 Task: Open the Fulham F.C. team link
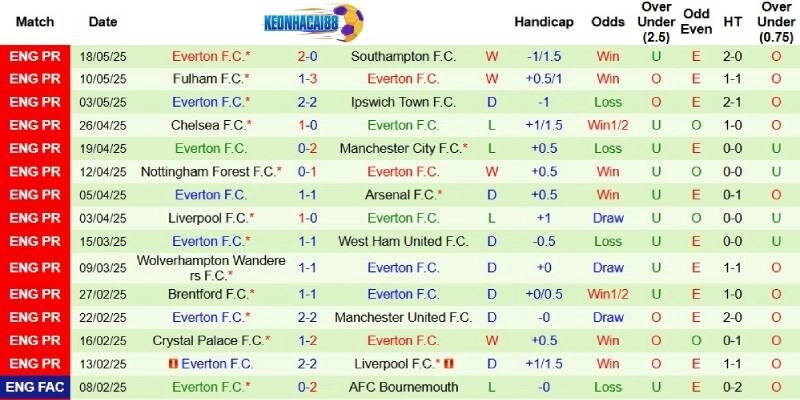[208, 78]
